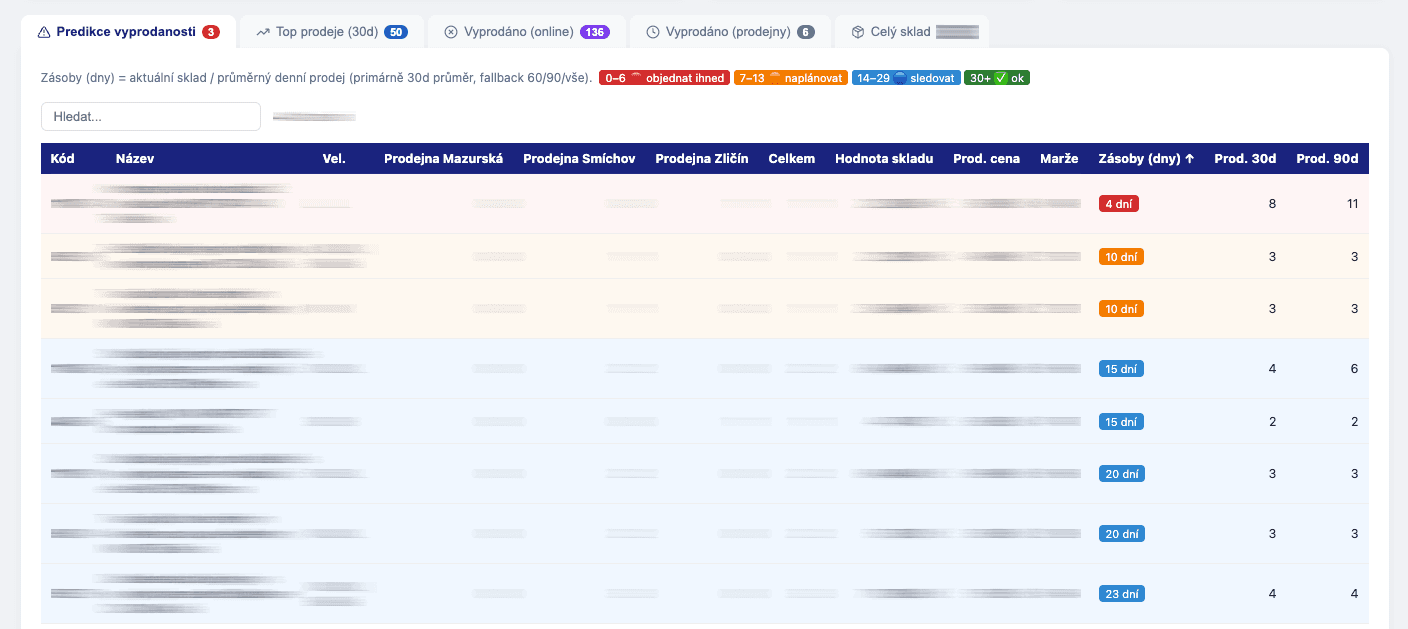Image resolution: width=1408 pixels, height=629 pixels.
Task: Sort by Hodnota skladu column header
Action: 884,159
